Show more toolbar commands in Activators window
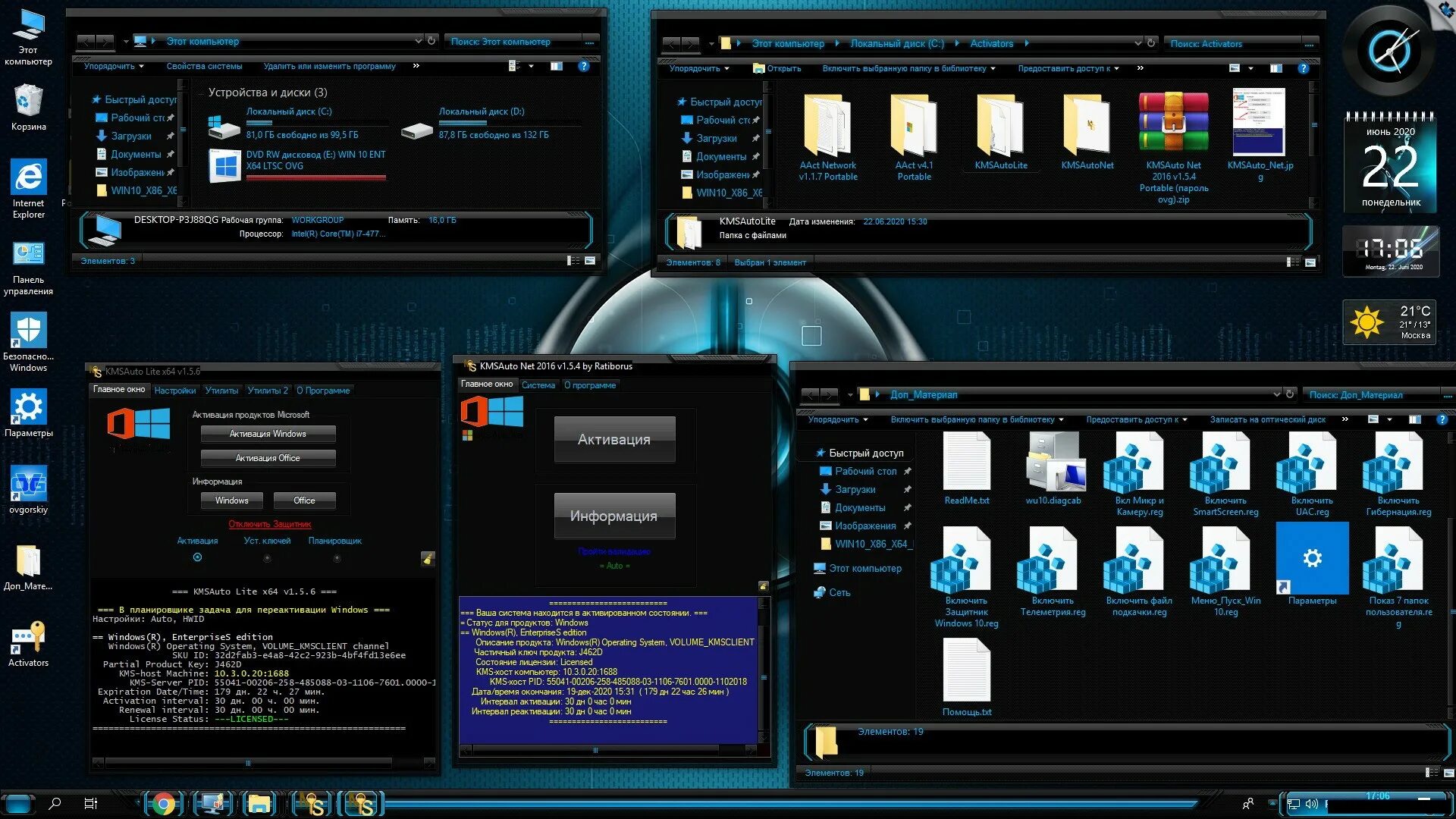Image resolution: width=1456 pixels, height=819 pixels. (1140, 68)
